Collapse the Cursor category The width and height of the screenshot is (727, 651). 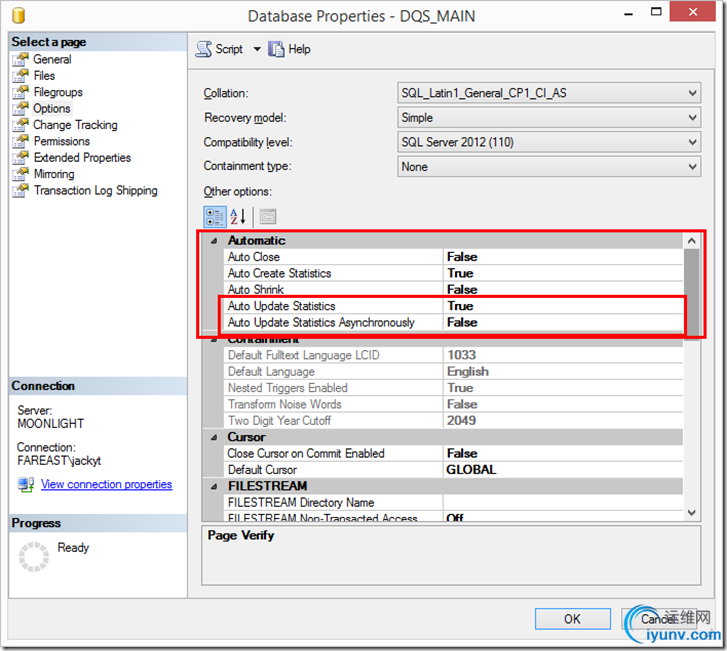pyautogui.click(x=214, y=437)
